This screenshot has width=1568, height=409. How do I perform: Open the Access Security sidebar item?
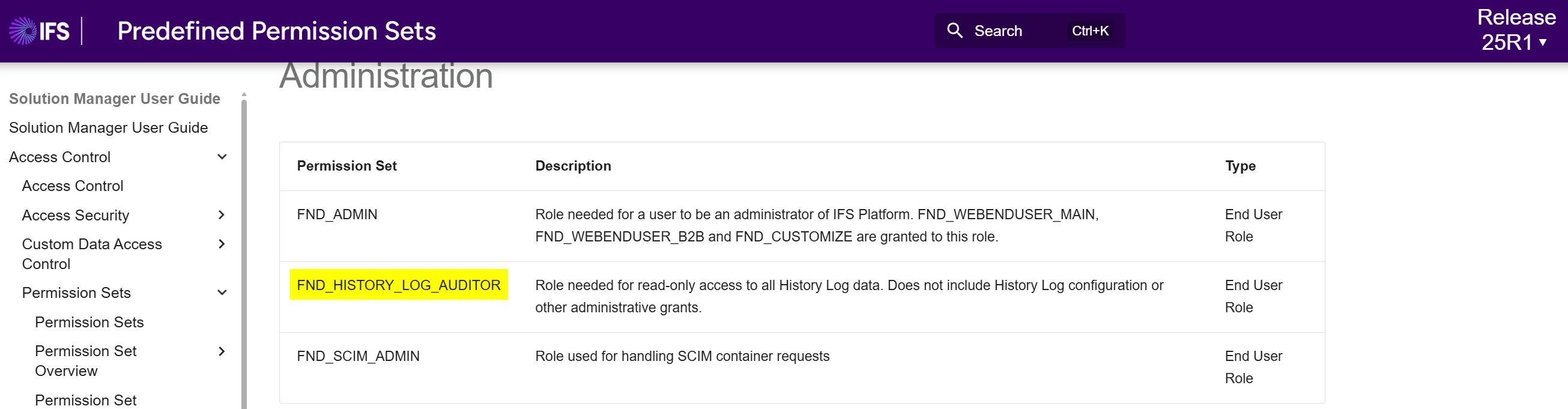(76, 216)
